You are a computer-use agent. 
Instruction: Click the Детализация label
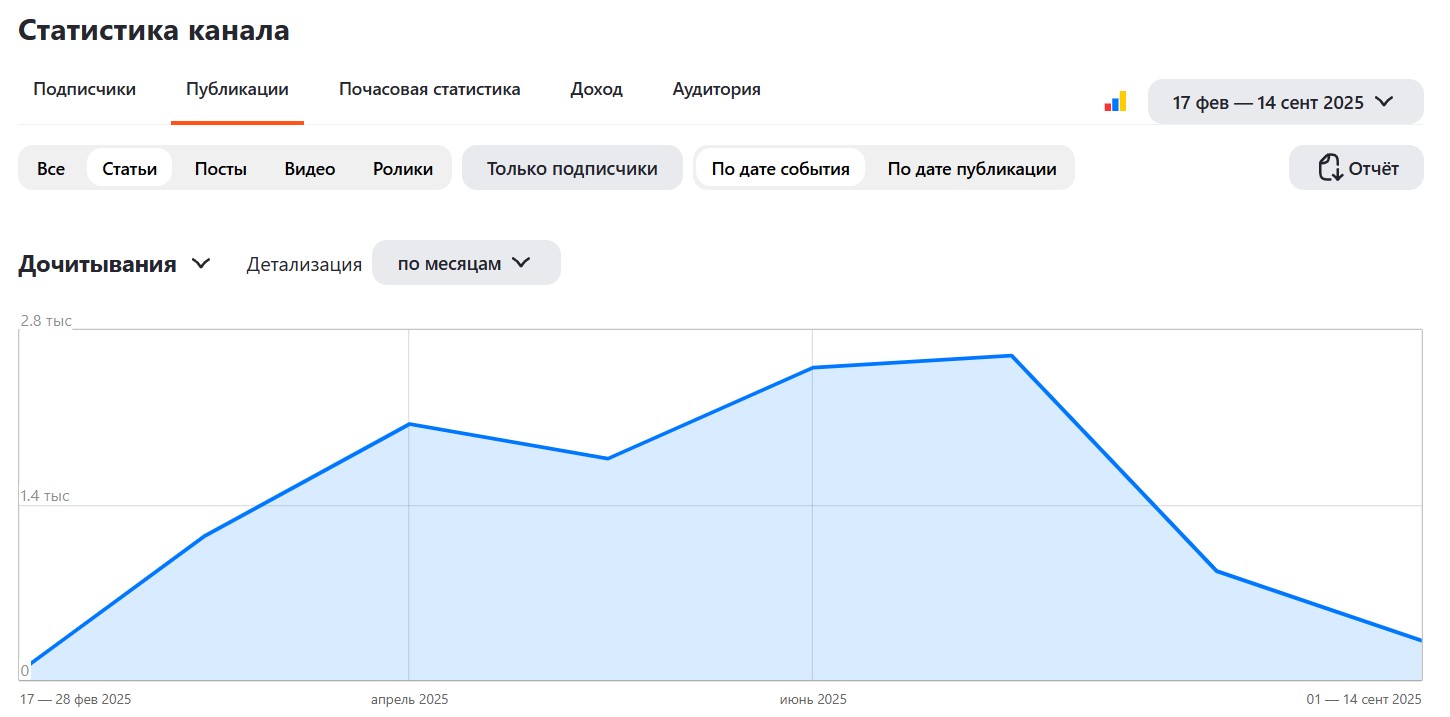304,264
